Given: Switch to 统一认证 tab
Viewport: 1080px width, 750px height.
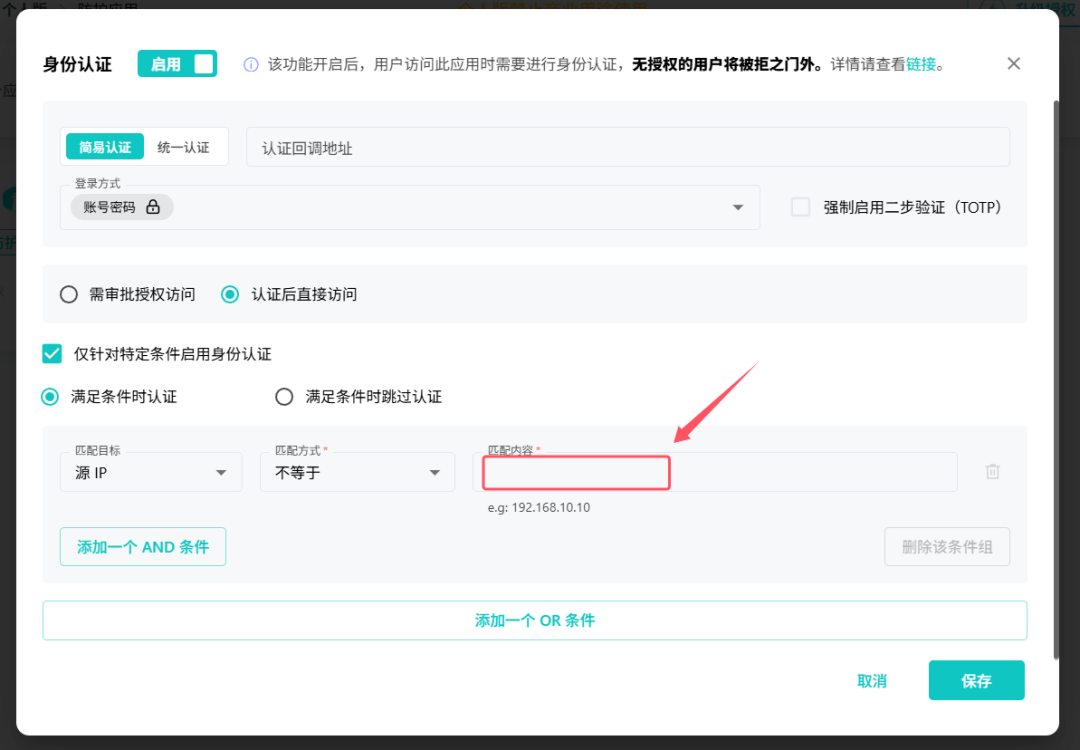Looking at the screenshot, I should click(x=183, y=147).
